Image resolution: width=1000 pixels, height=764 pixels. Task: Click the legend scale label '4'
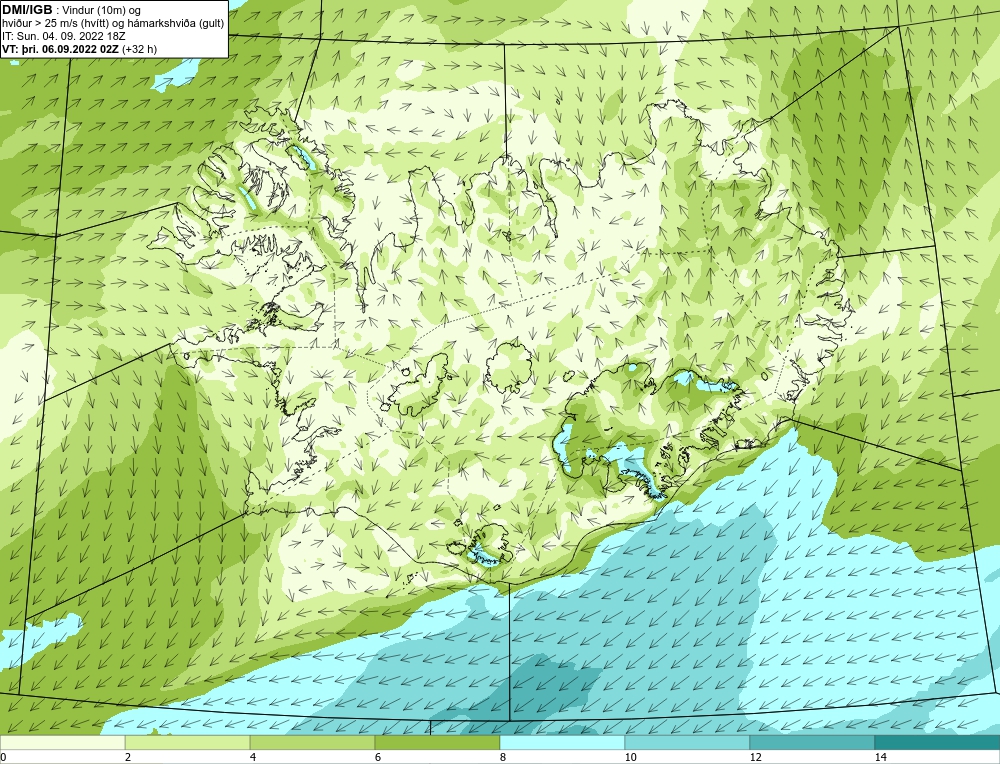(x=253, y=757)
